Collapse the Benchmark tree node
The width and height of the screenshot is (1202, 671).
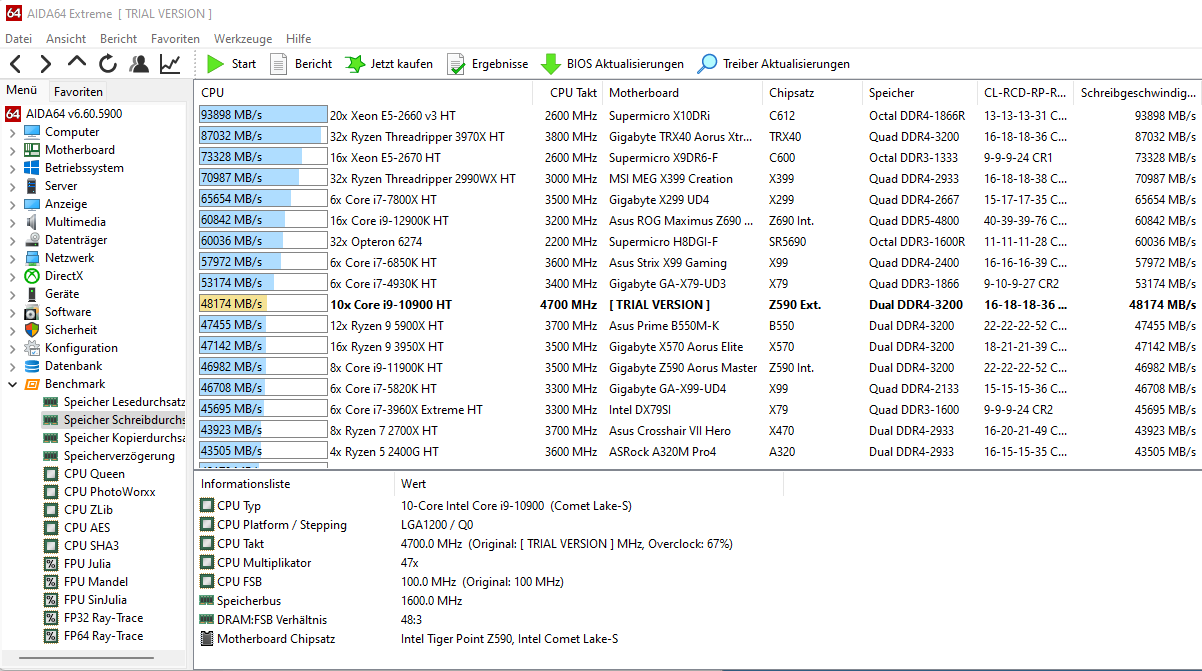[12, 384]
